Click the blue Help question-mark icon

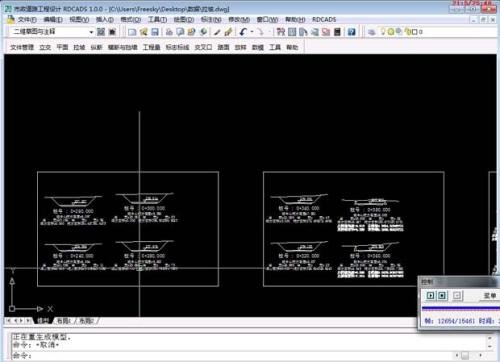(351, 32)
